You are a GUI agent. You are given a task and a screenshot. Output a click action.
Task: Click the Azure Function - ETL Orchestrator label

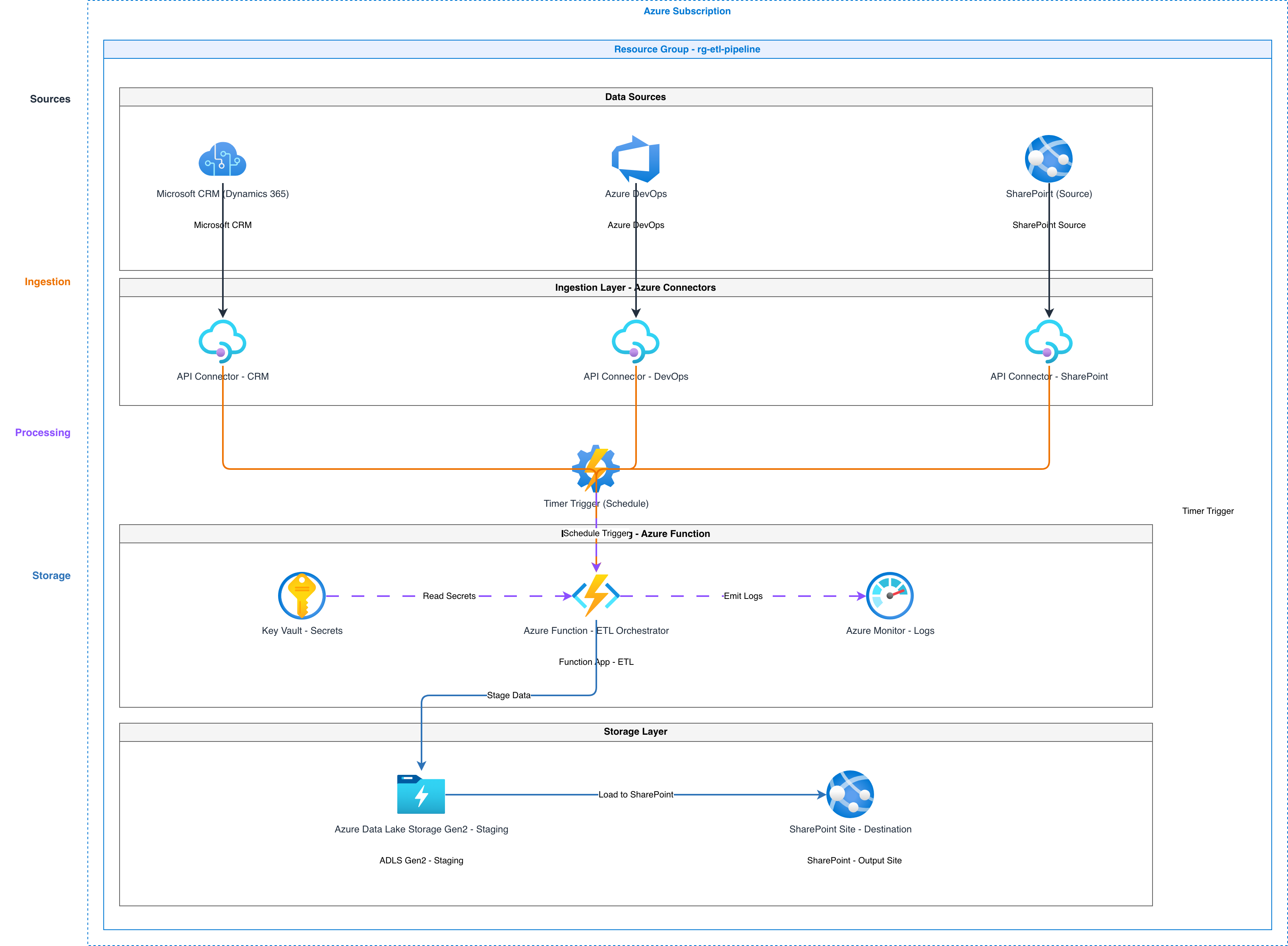(596, 631)
